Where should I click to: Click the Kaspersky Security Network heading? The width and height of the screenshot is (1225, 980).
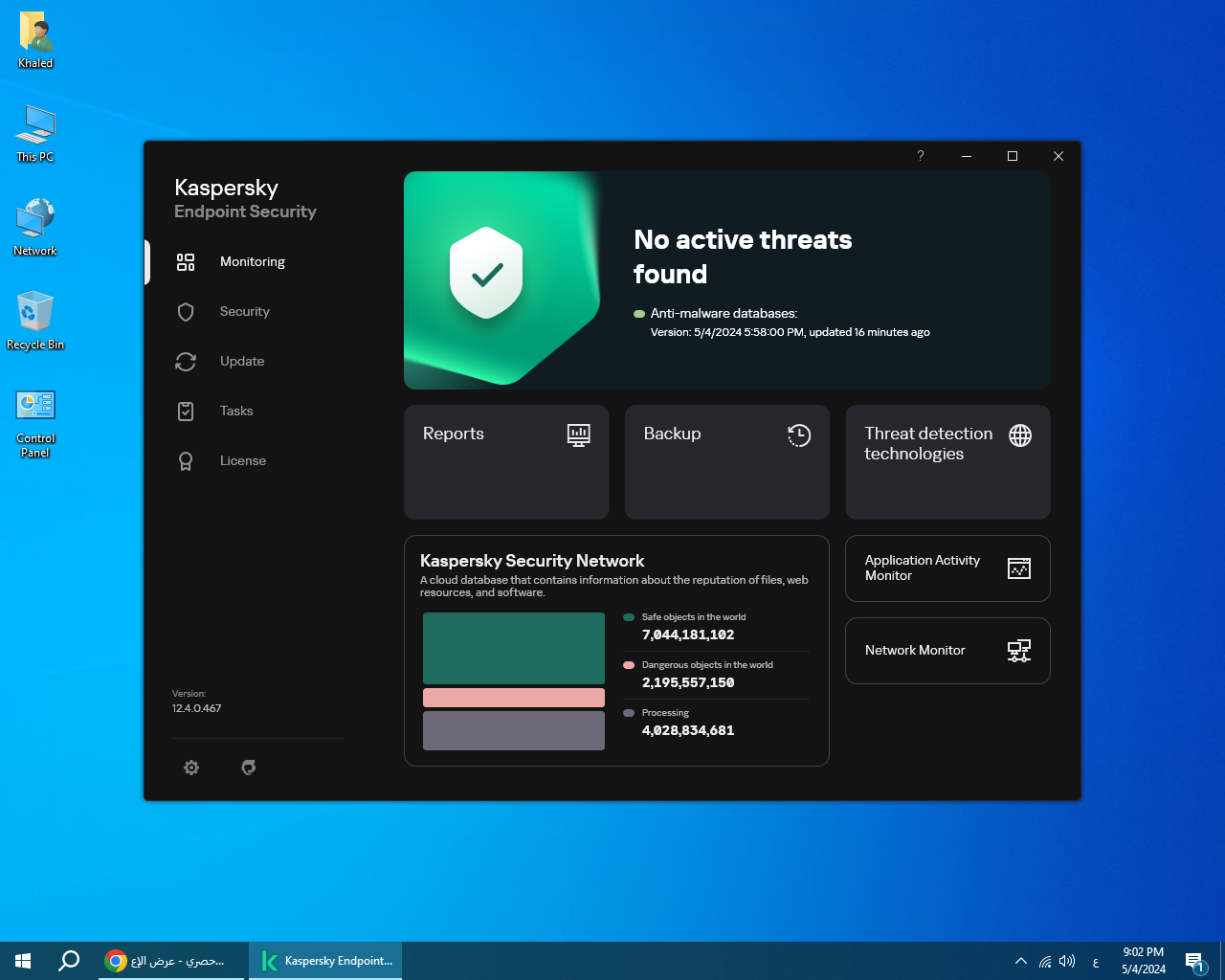[532, 561]
